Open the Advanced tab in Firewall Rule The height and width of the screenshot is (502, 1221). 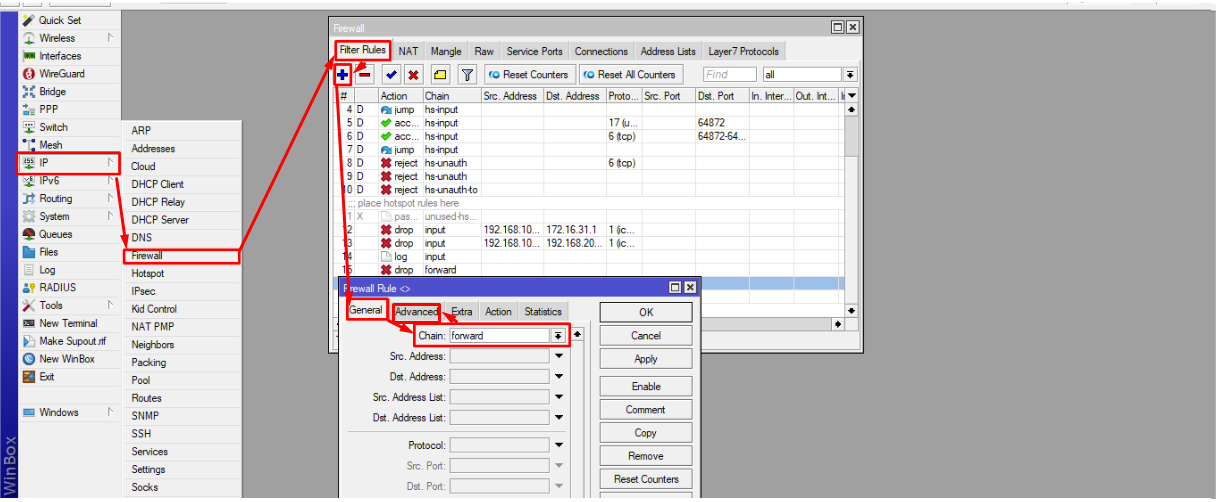(x=416, y=312)
